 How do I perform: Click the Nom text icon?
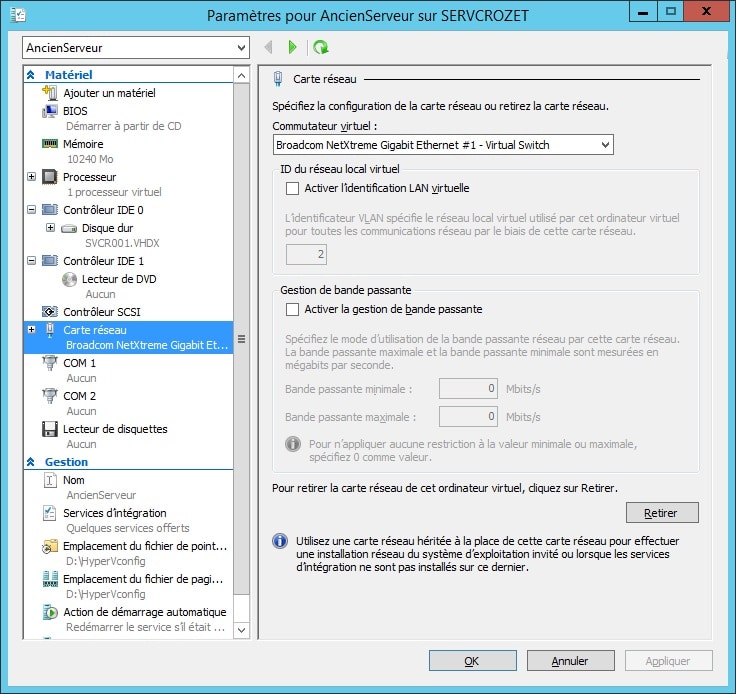(50, 480)
